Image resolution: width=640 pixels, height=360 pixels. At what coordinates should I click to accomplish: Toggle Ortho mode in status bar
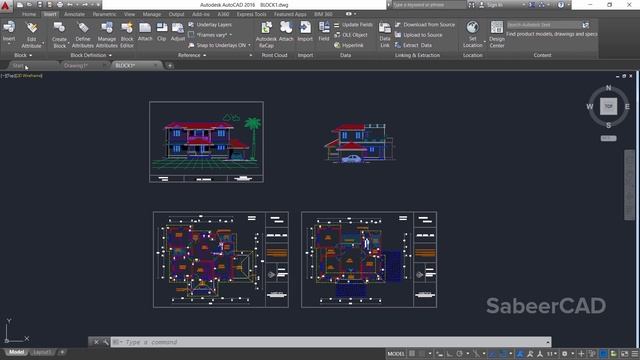[x=449, y=353]
